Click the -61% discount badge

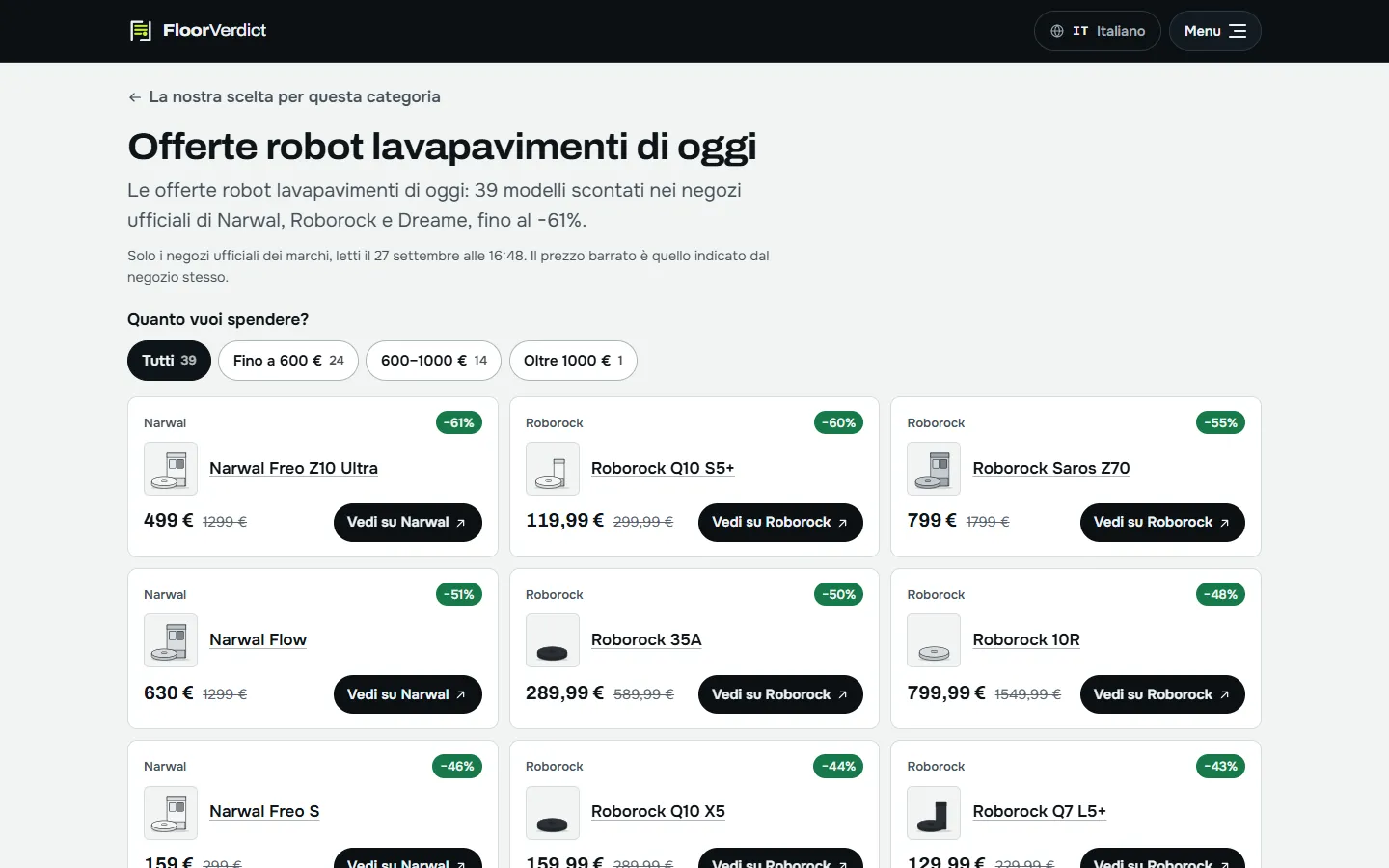click(x=459, y=422)
